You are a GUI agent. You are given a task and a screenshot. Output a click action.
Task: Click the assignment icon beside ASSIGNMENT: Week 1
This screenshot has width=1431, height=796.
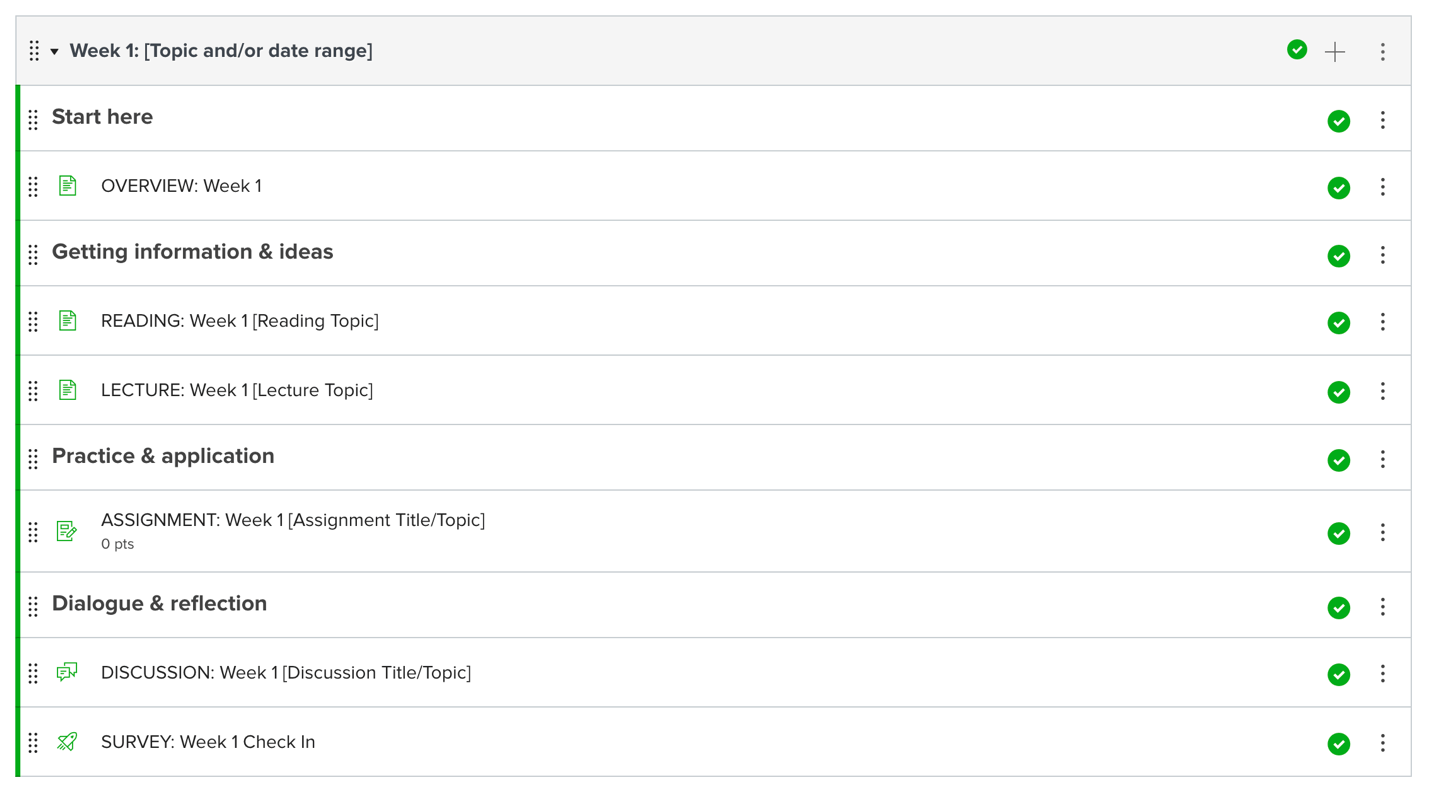pyautogui.click(x=67, y=531)
